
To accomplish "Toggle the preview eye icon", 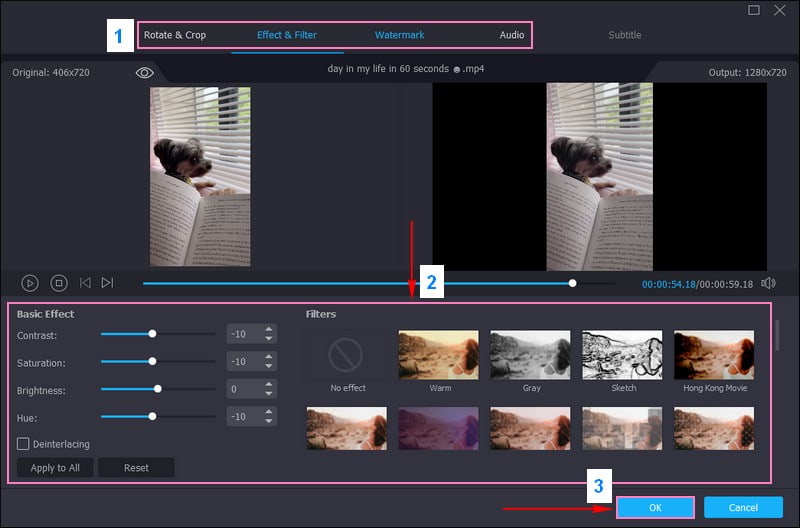I will (145, 73).
